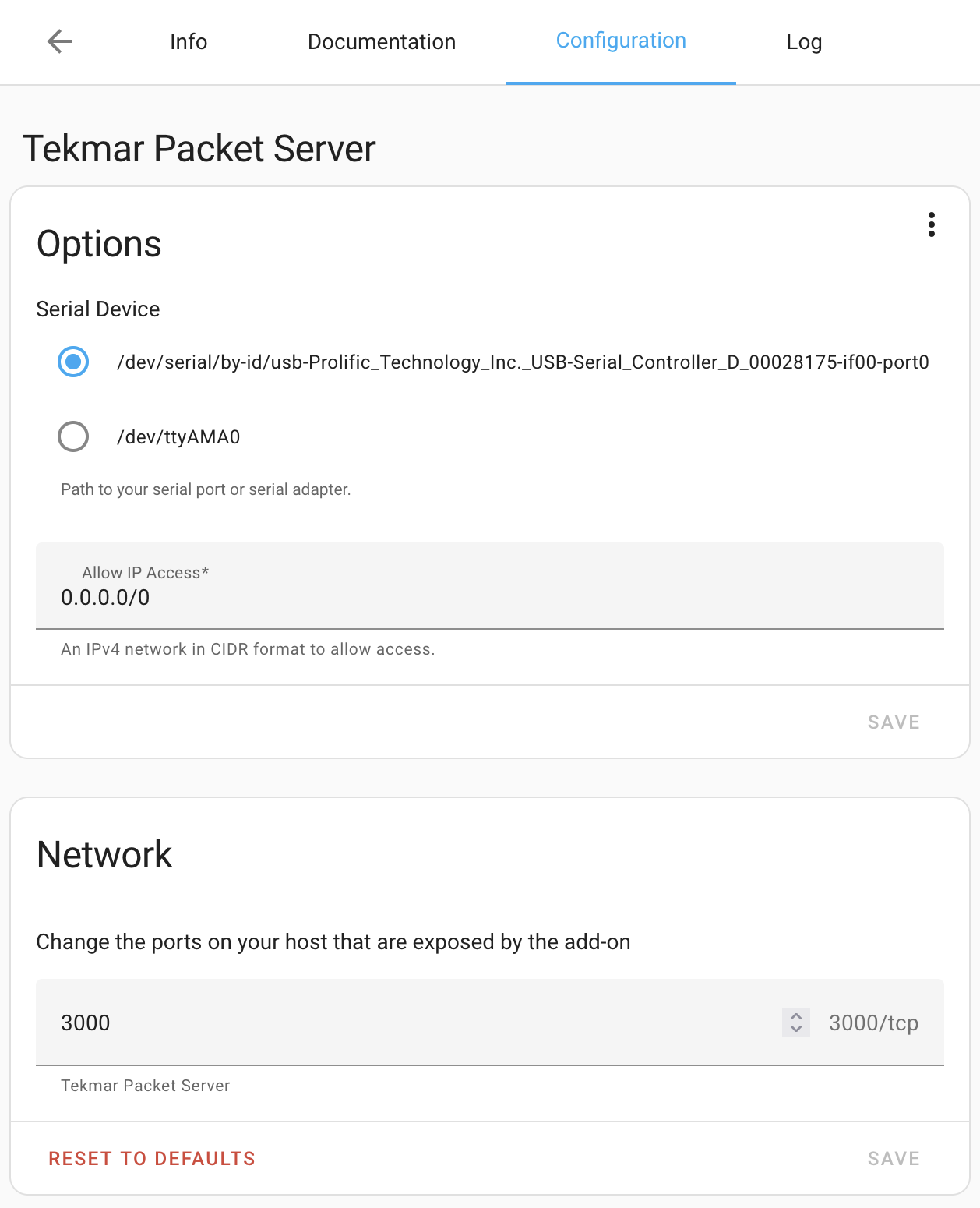The image size is (980, 1208).
Task: Switch to the Info tab
Action: [189, 42]
